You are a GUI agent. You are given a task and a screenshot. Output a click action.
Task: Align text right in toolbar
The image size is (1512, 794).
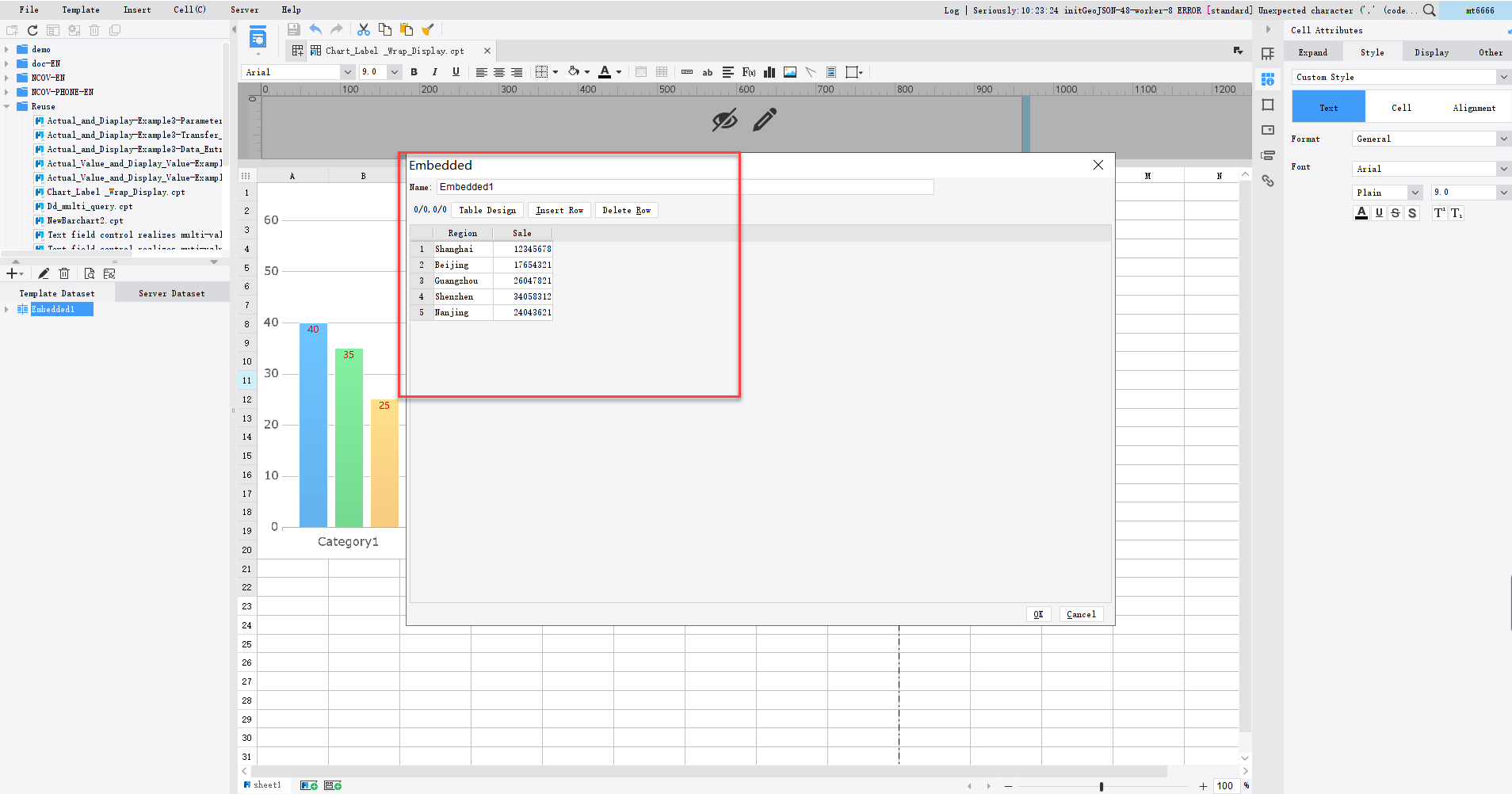pyautogui.click(x=517, y=72)
